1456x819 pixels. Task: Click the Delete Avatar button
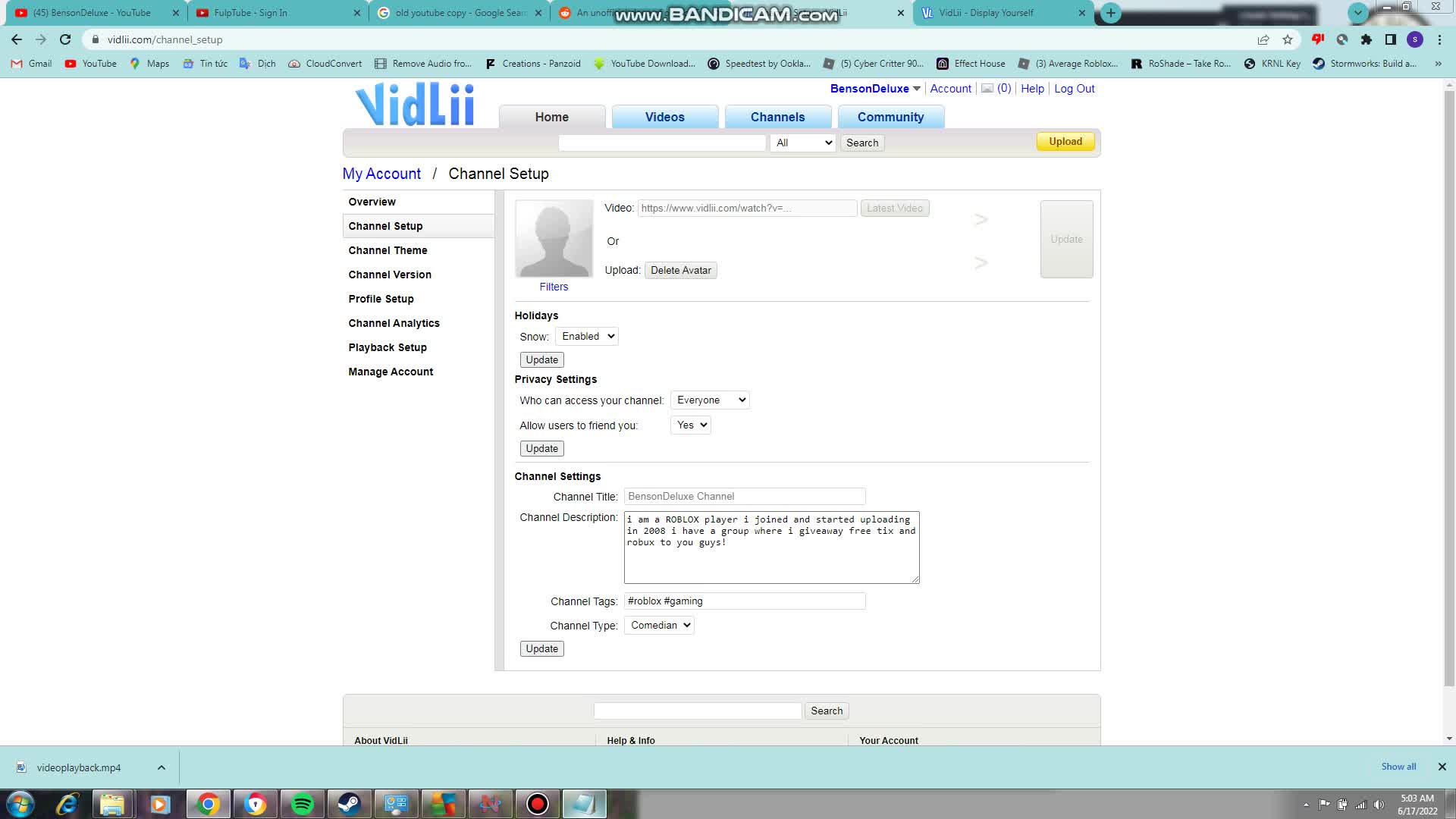pos(680,270)
